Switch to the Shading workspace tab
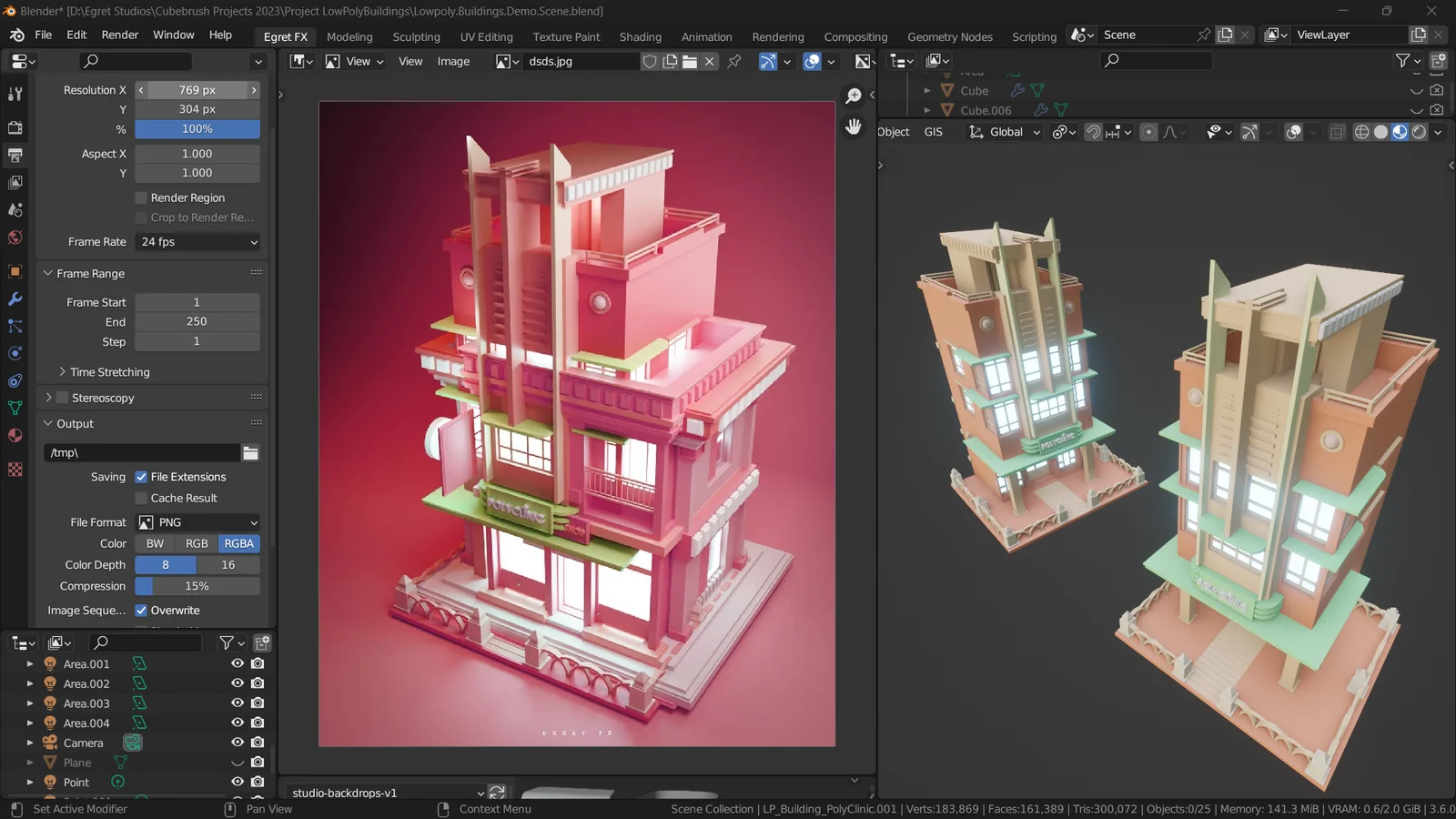Screen dimensions: 1456x819 pyautogui.click(x=641, y=36)
